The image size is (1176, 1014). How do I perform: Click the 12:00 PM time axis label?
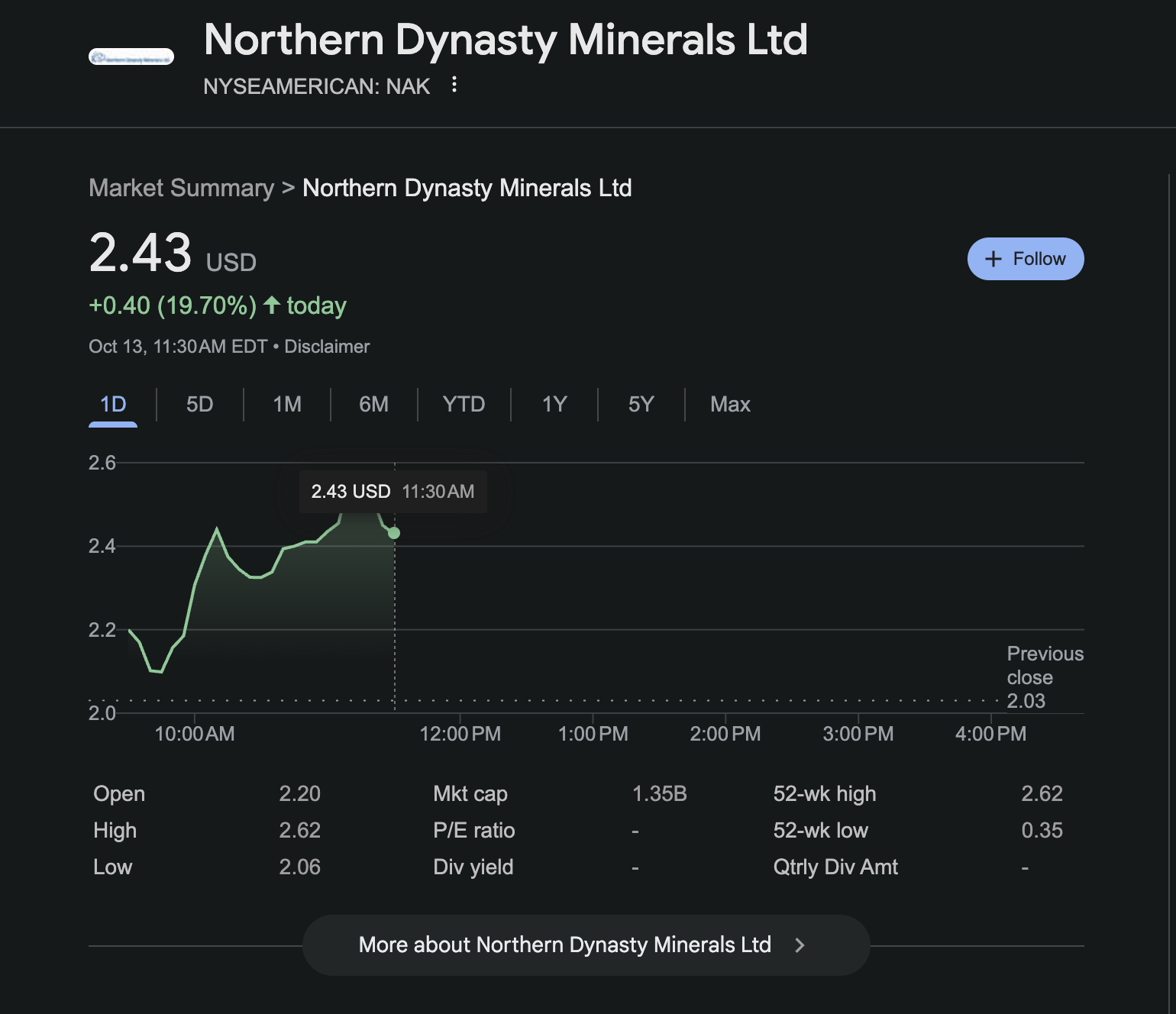(x=460, y=734)
